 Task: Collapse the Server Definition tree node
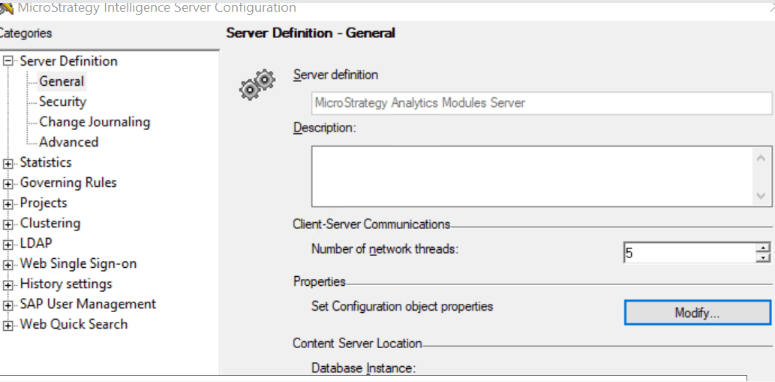[8, 61]
